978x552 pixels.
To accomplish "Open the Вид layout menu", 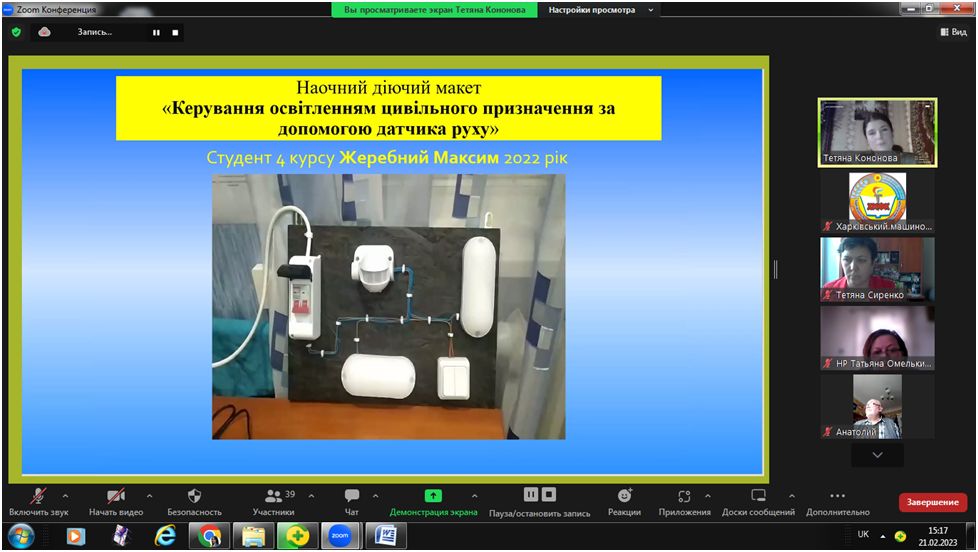I will click(x=954, y=32).
